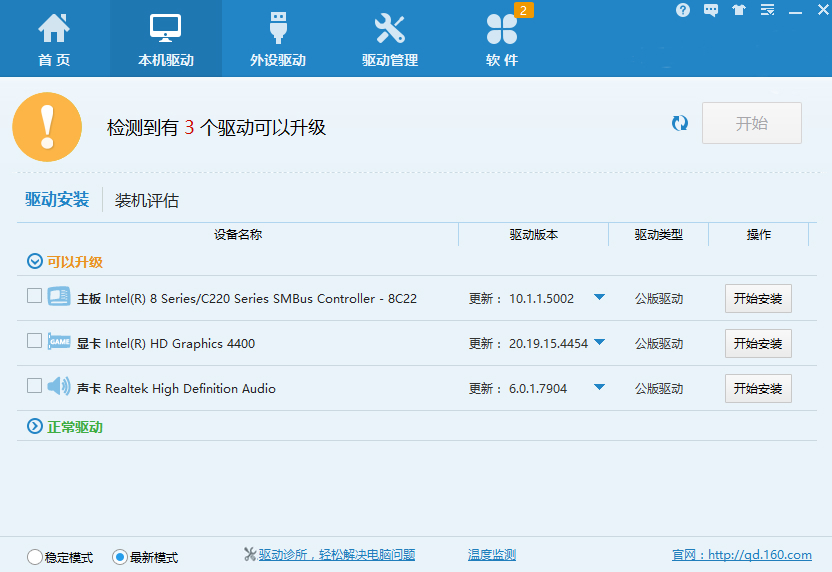Open the main menu list icon
Image resolution: width=832 pixels, height=572 pixels.
[767, 10]
